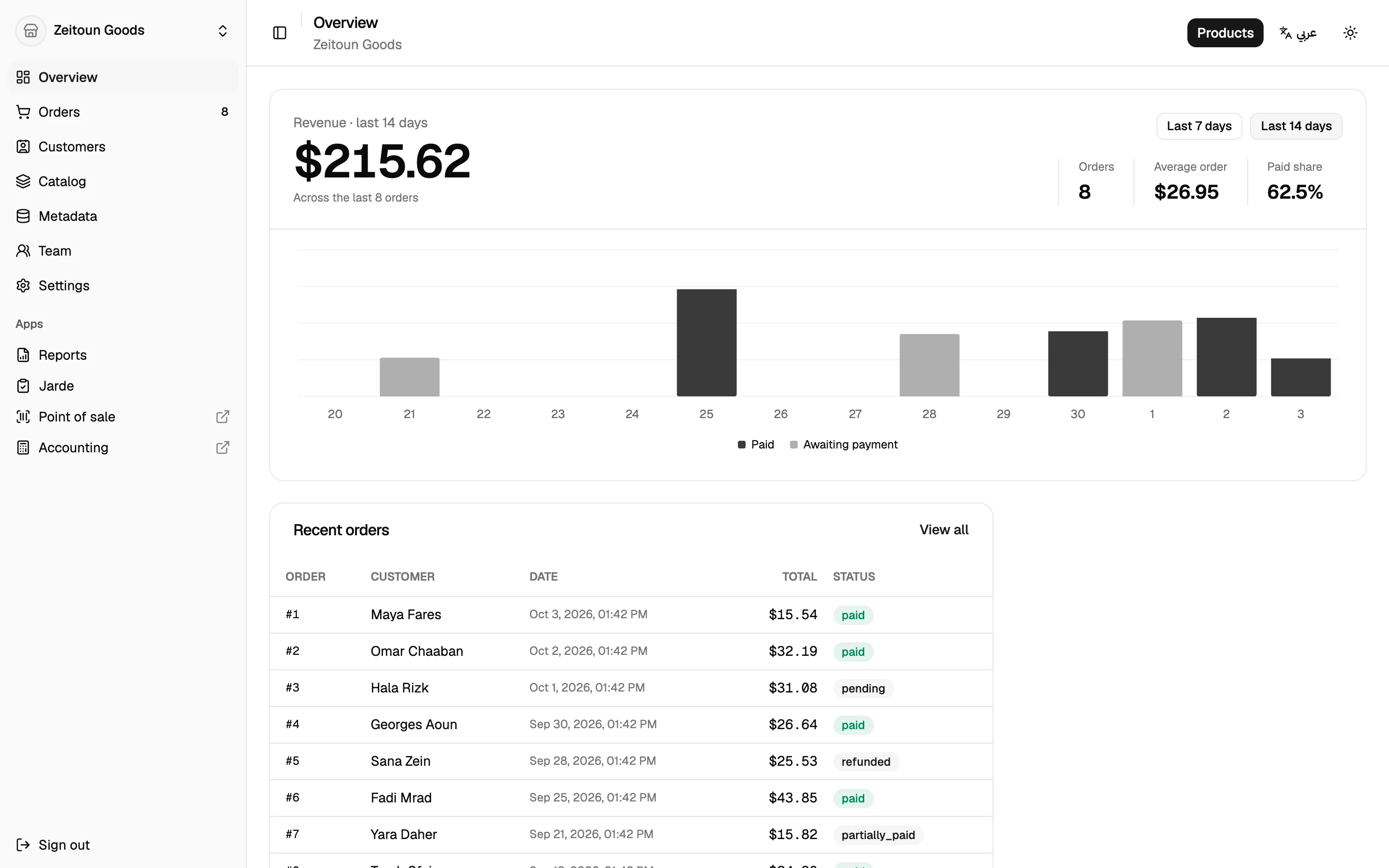1389x868 pixels.
Task: Click the Metadata database icon
Action: [x=23, y=216]
